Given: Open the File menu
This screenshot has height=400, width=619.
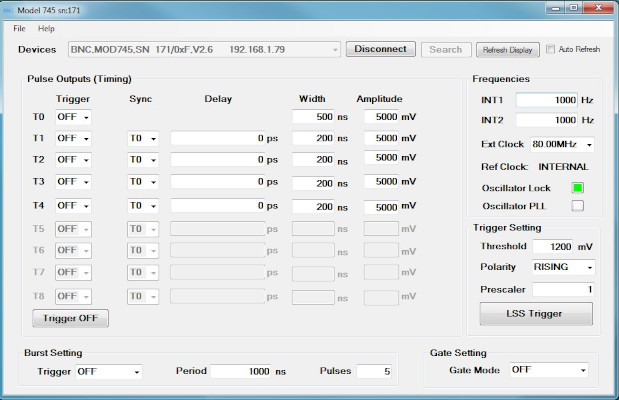Looking at the screenshot, I should 19,28.
